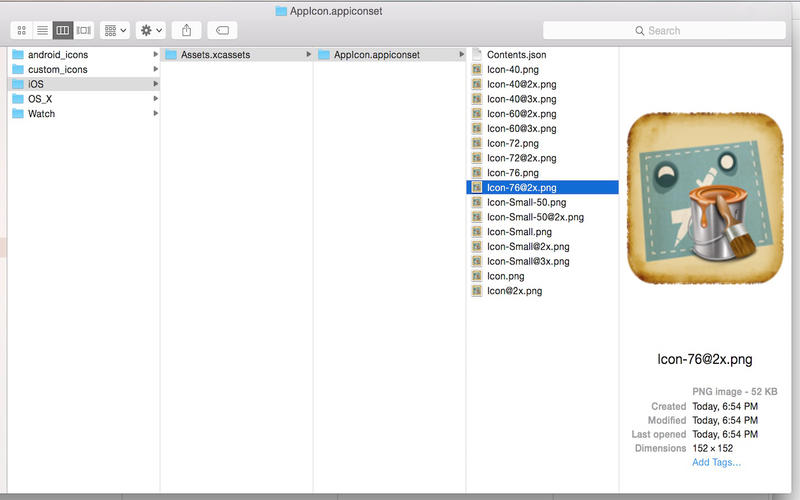The image size is (800, 500).
Task: Switch to list view mode
Action: tap(42, 31)
